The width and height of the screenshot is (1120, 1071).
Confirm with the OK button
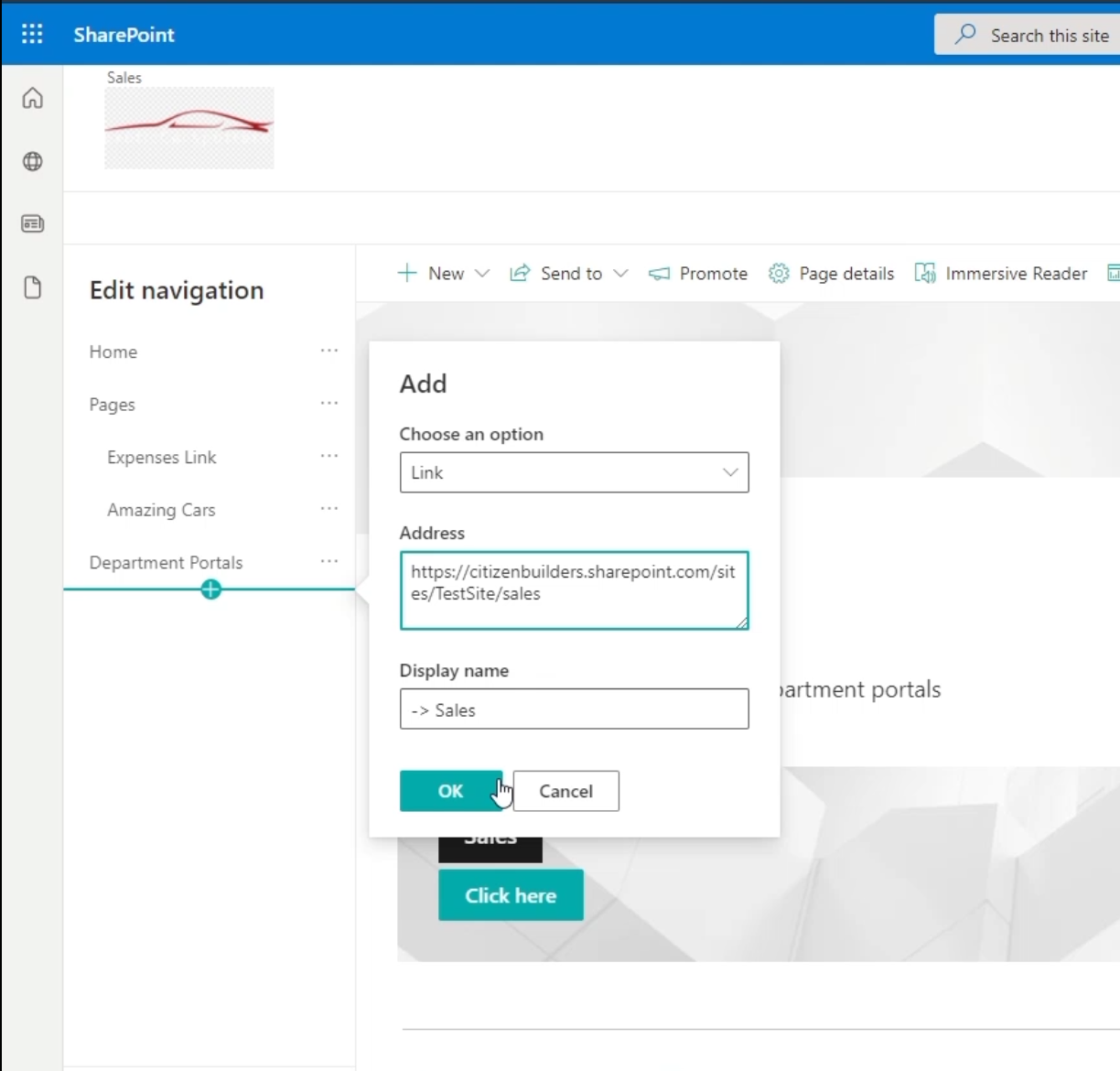(450, 791)
